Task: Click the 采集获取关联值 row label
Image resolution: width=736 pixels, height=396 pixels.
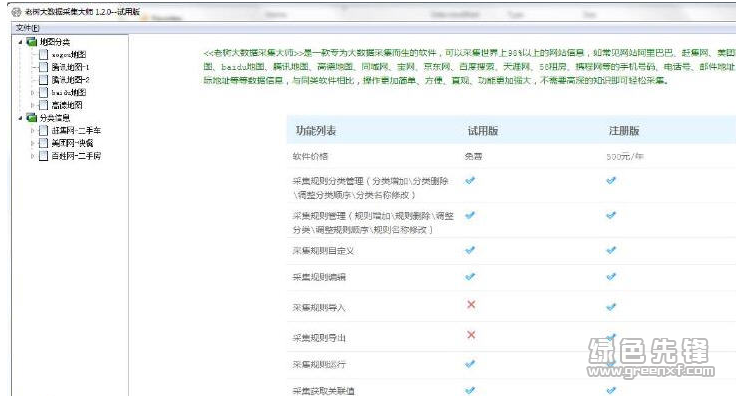Action: [323, 391]
